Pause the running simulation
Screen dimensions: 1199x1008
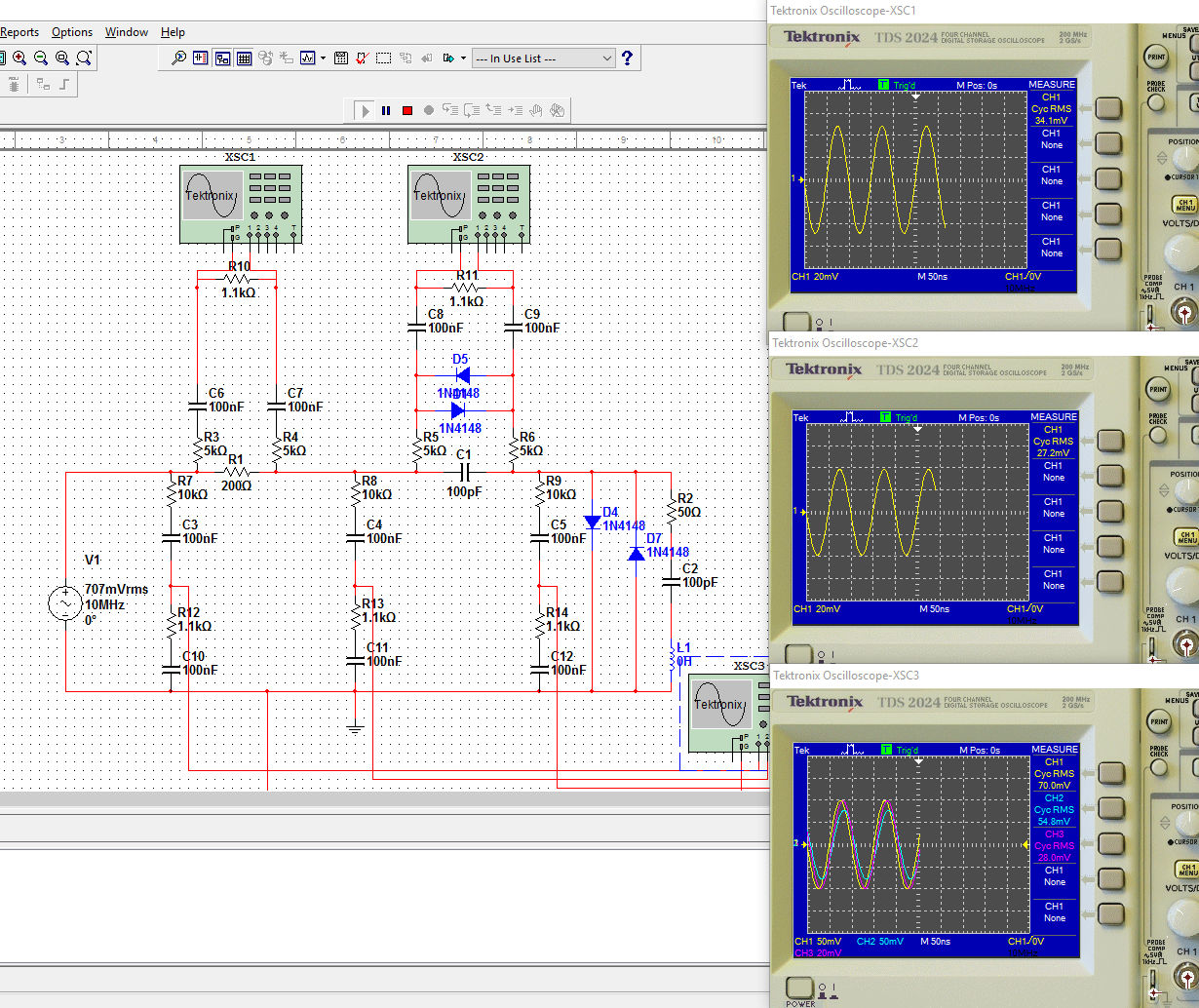coord(386,111)
